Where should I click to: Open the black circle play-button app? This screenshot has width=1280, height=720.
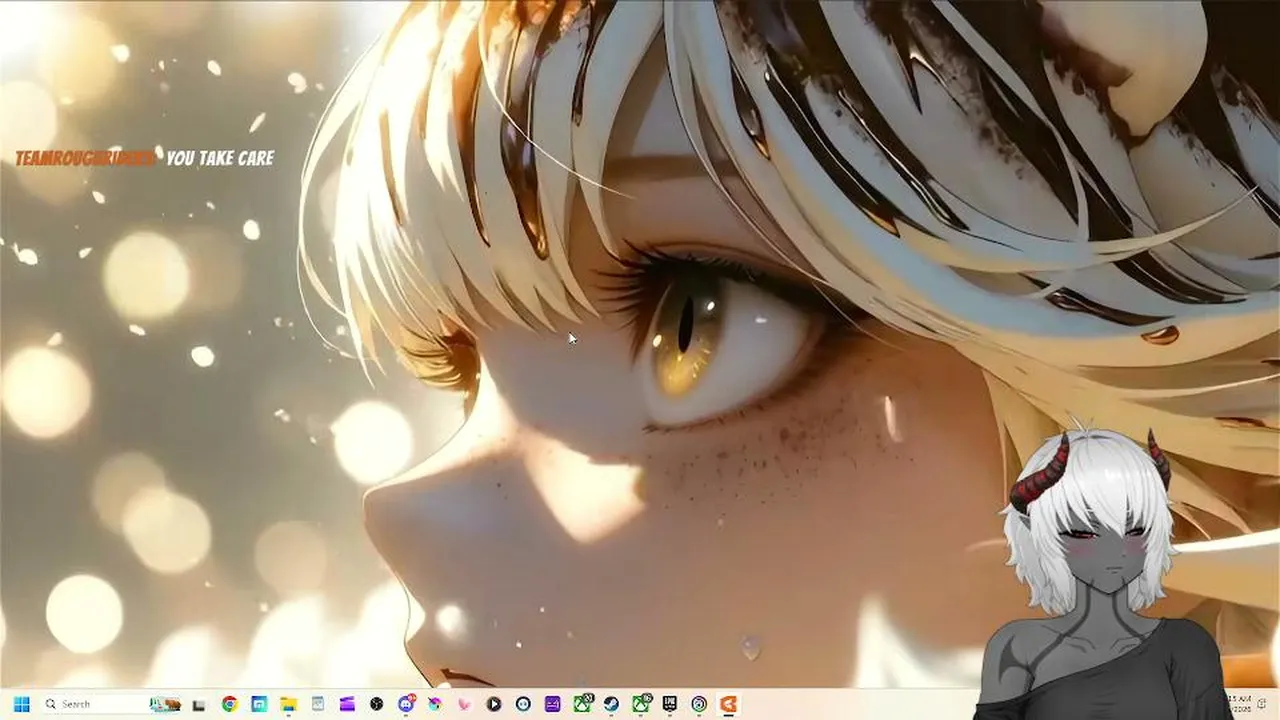click(x=494, y=704)
